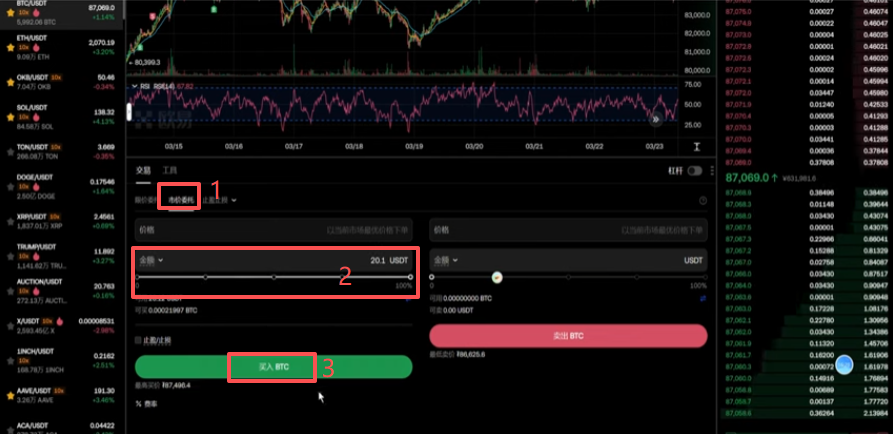The width and height of the screenshot is (893, 434).
Task: Open the sell-side 金额 unit dropdown
Action: coord(446,260)
